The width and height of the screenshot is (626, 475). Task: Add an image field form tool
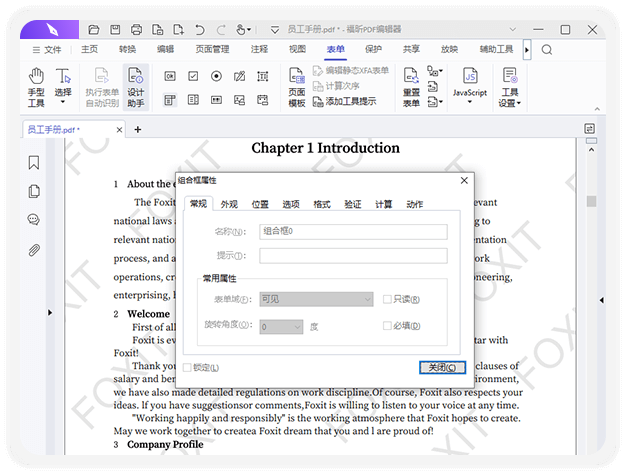click(x=240, y=100)
